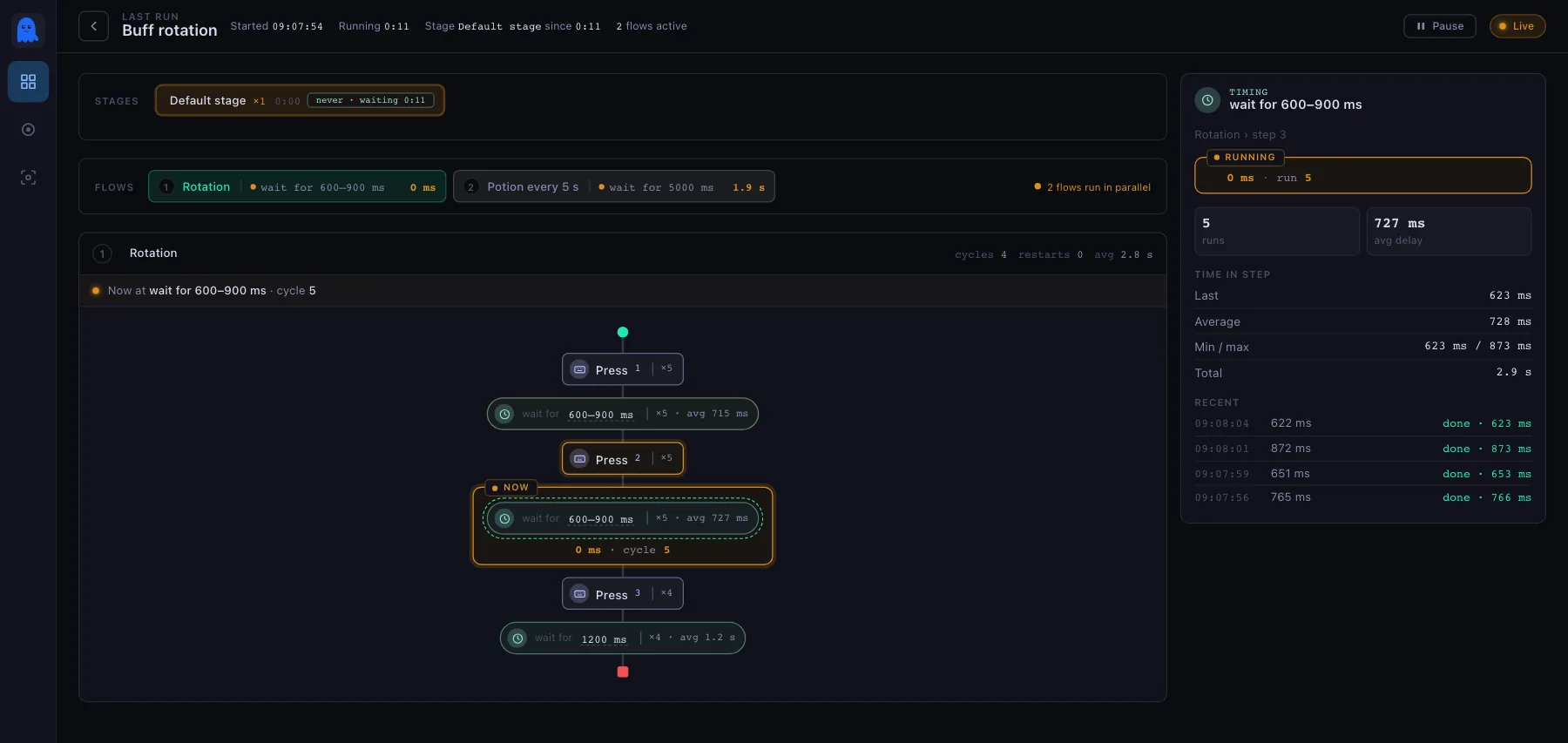Go back with the left chevron button
The height and width of the screenshot is (743, 1568).
pos(94,26)
